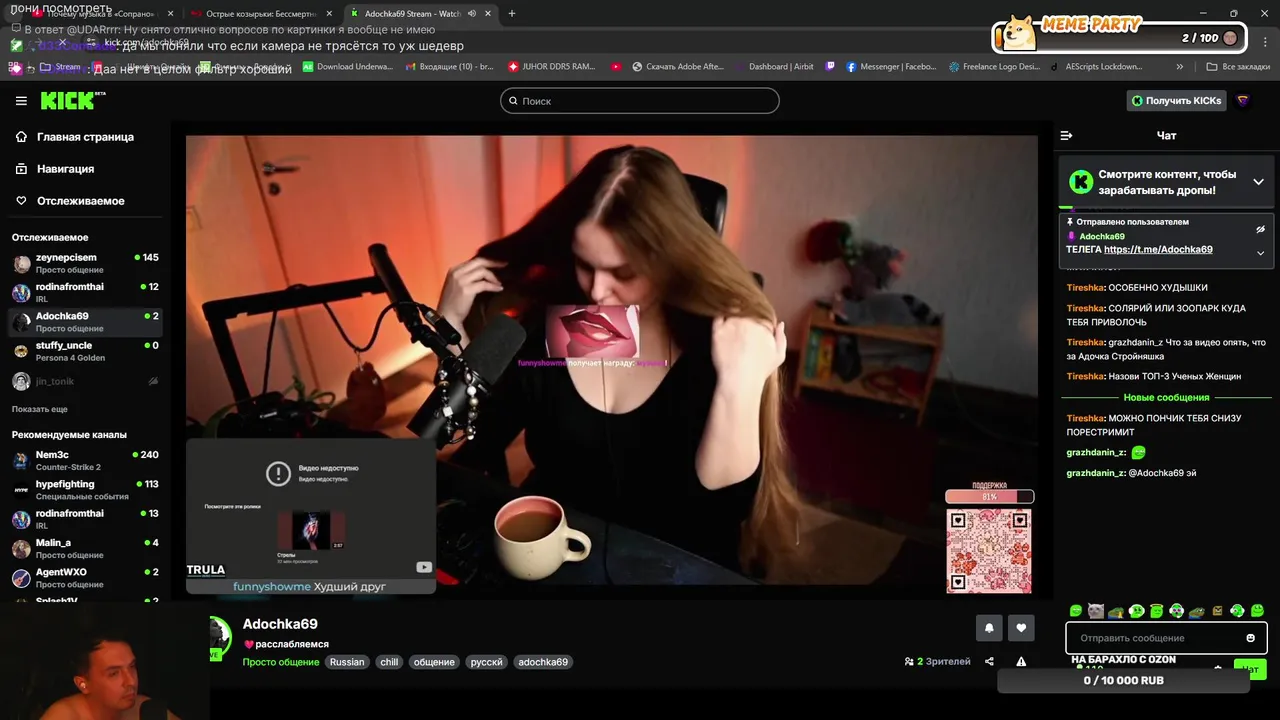
Task: Open a new browser tab
Action: (x=512, y=14)
